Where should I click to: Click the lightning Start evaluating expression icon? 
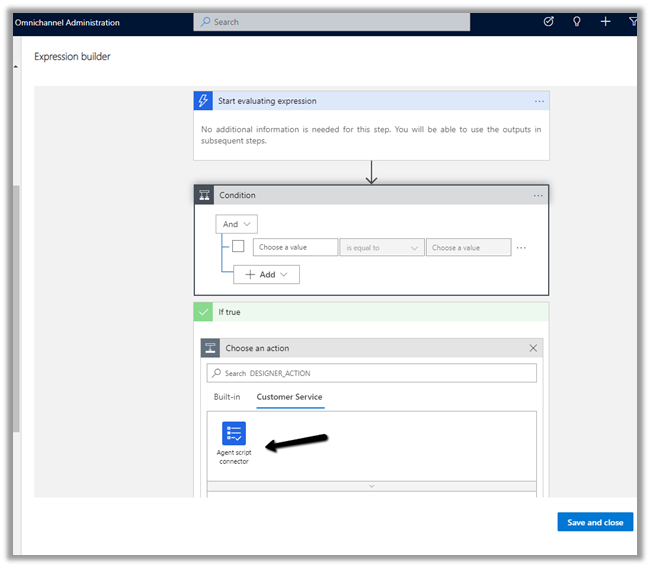tap(204, 101)
